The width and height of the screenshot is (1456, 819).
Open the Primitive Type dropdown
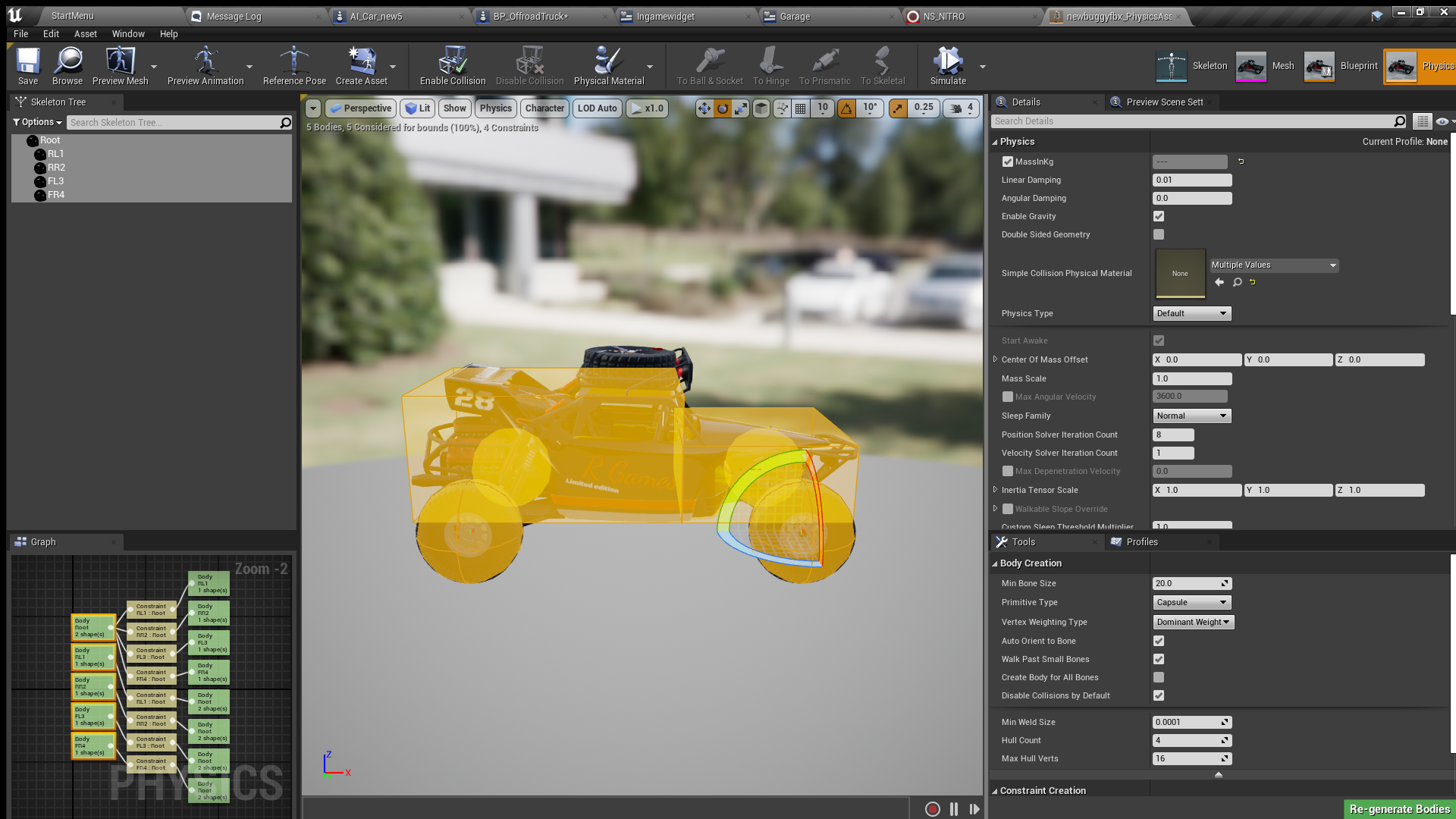coord(1191,602)
